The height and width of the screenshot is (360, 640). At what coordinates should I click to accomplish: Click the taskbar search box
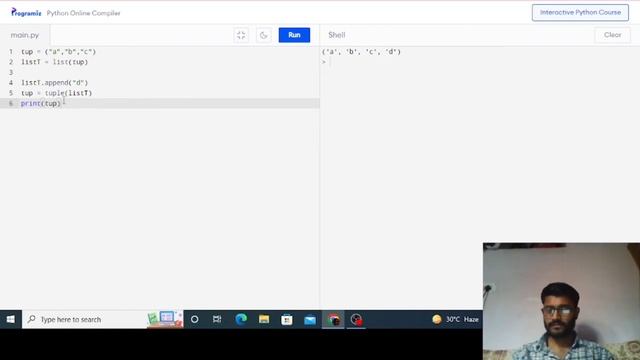[102, 319]
